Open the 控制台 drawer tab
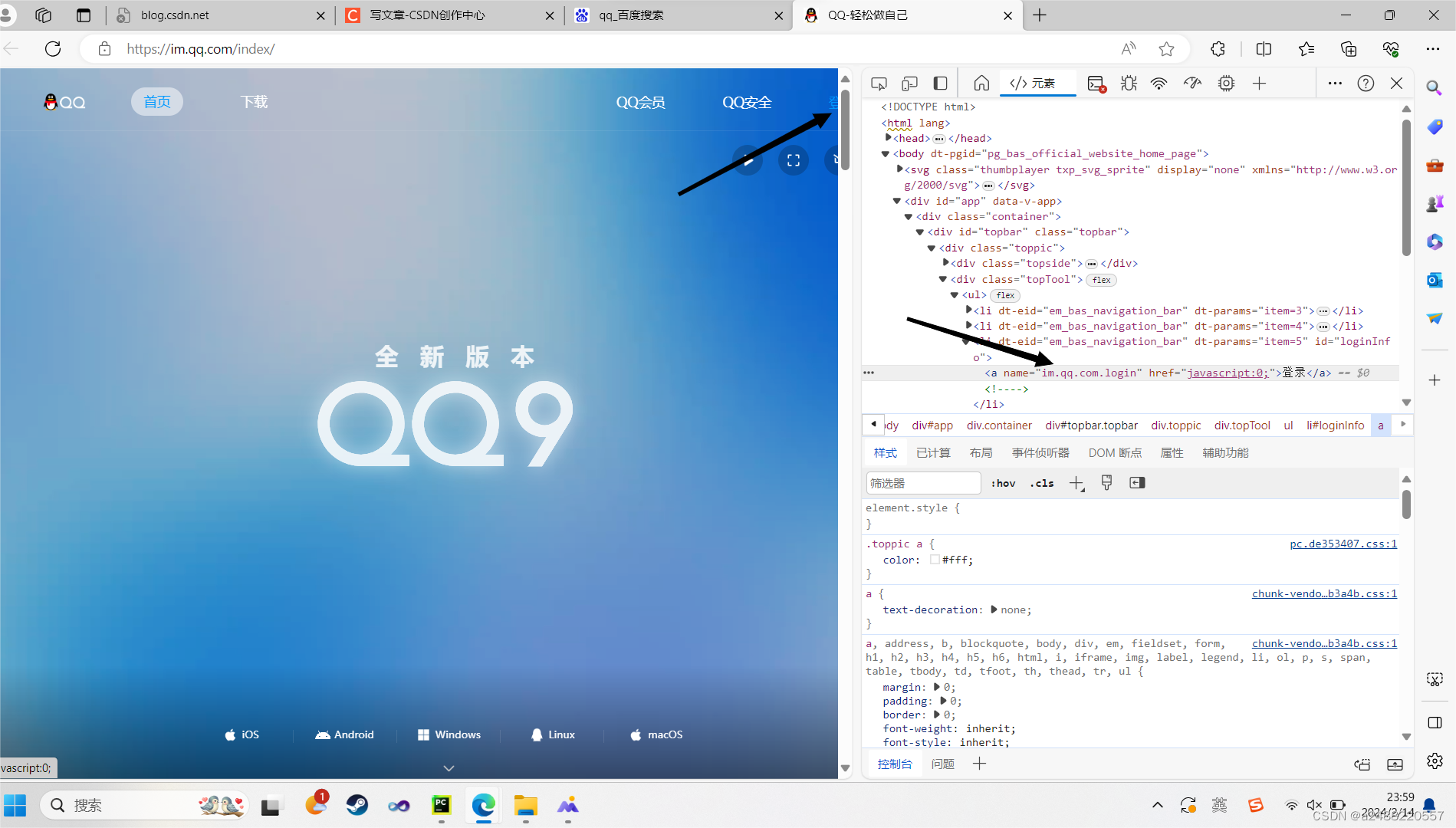This screenshot has width=1456, height=828. (x=895, y=764)
